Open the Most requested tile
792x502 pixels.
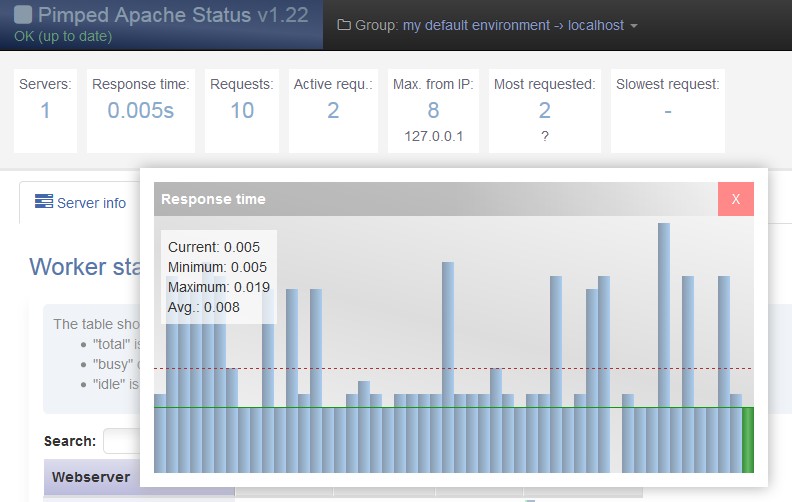[x=544, y=111]
